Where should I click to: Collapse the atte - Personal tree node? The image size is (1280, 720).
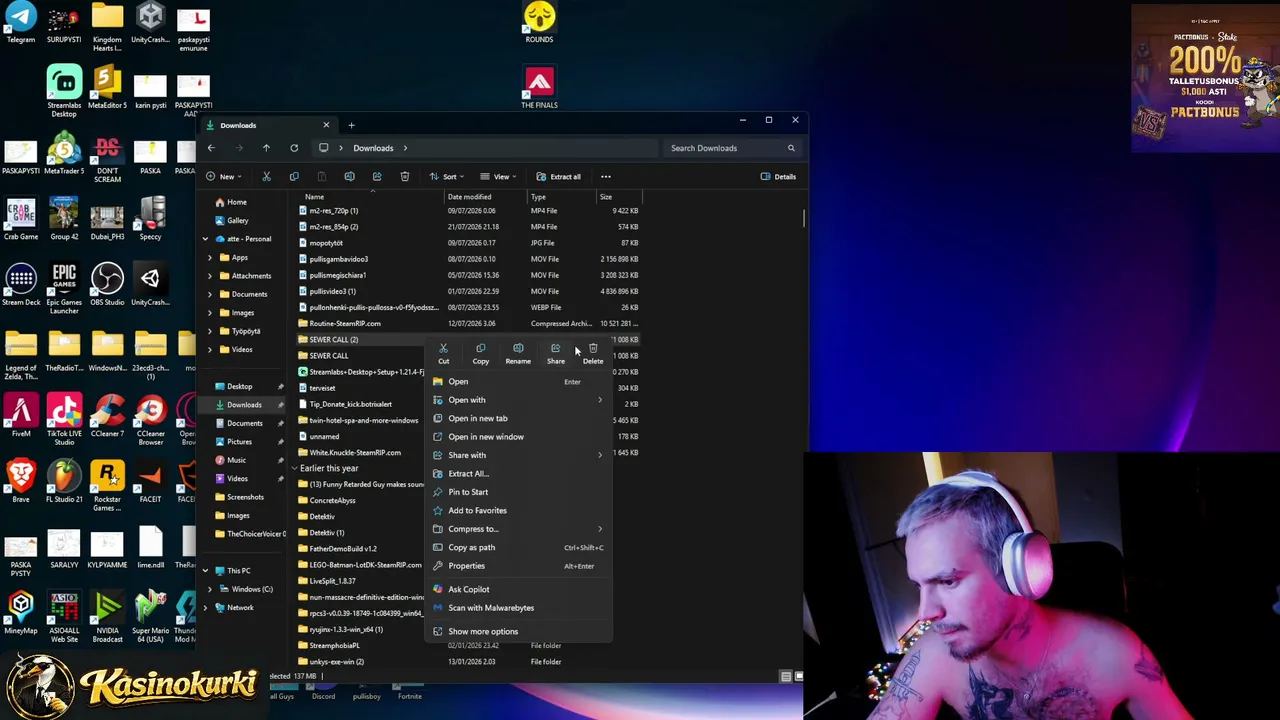pos(206,239)
